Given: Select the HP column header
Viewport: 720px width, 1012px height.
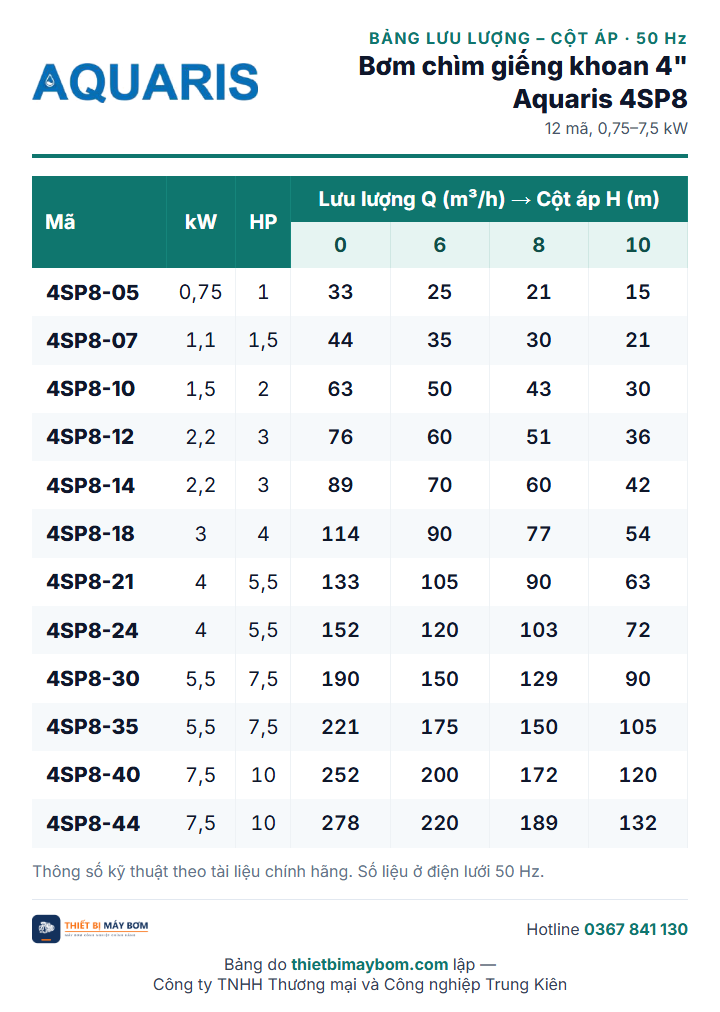Looking at the screenshot, I should 263,222.
